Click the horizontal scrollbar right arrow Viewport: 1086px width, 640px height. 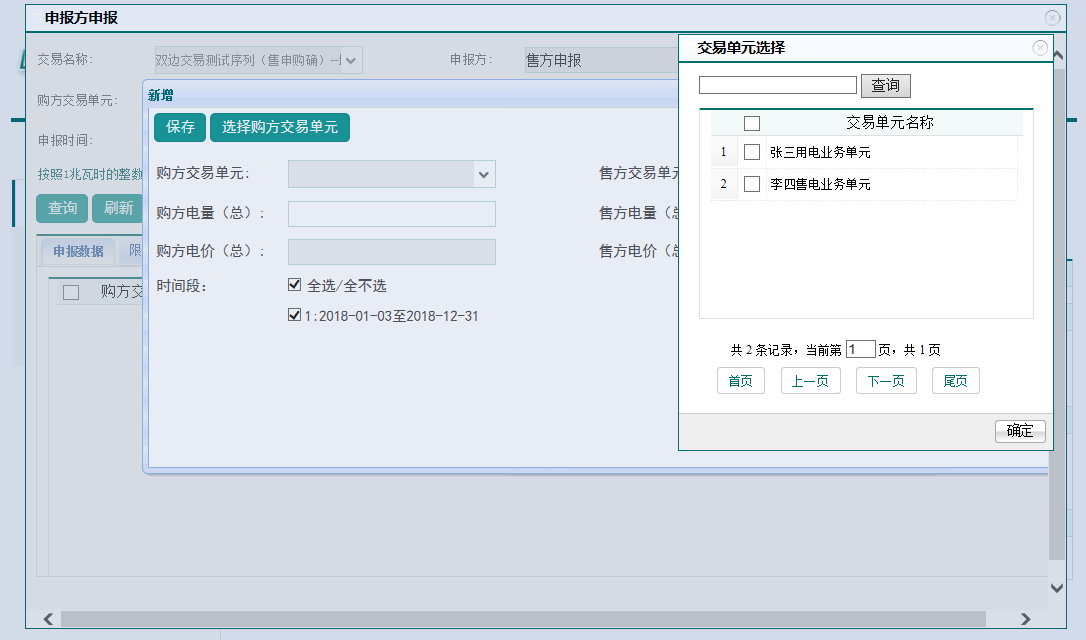click(x=1025, y=620)
